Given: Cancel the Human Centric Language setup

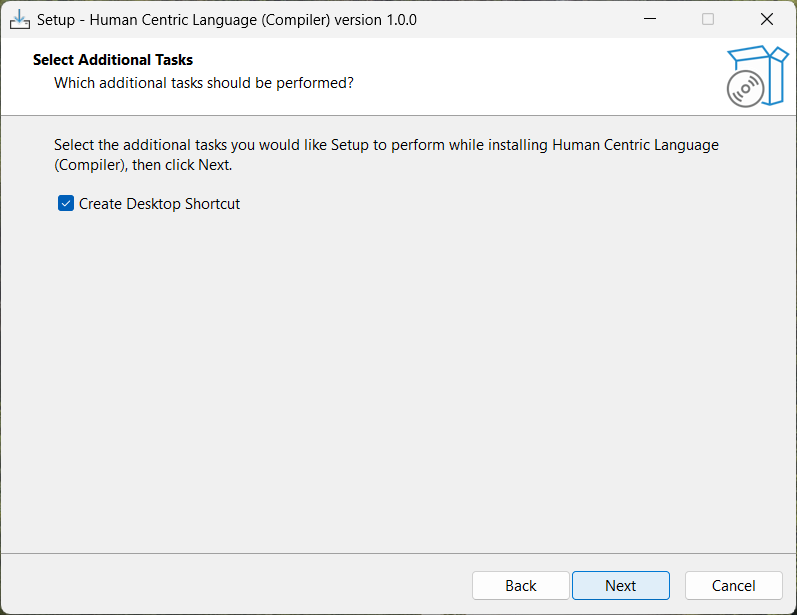Looking at the screenshot, I should pos(733,586).
